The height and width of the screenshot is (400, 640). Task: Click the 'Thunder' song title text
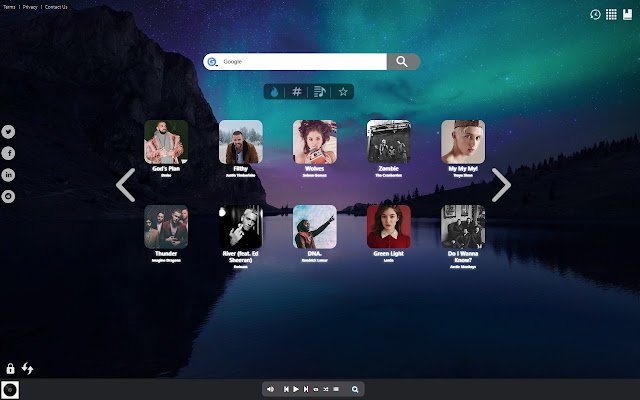(x=166, y=253)
